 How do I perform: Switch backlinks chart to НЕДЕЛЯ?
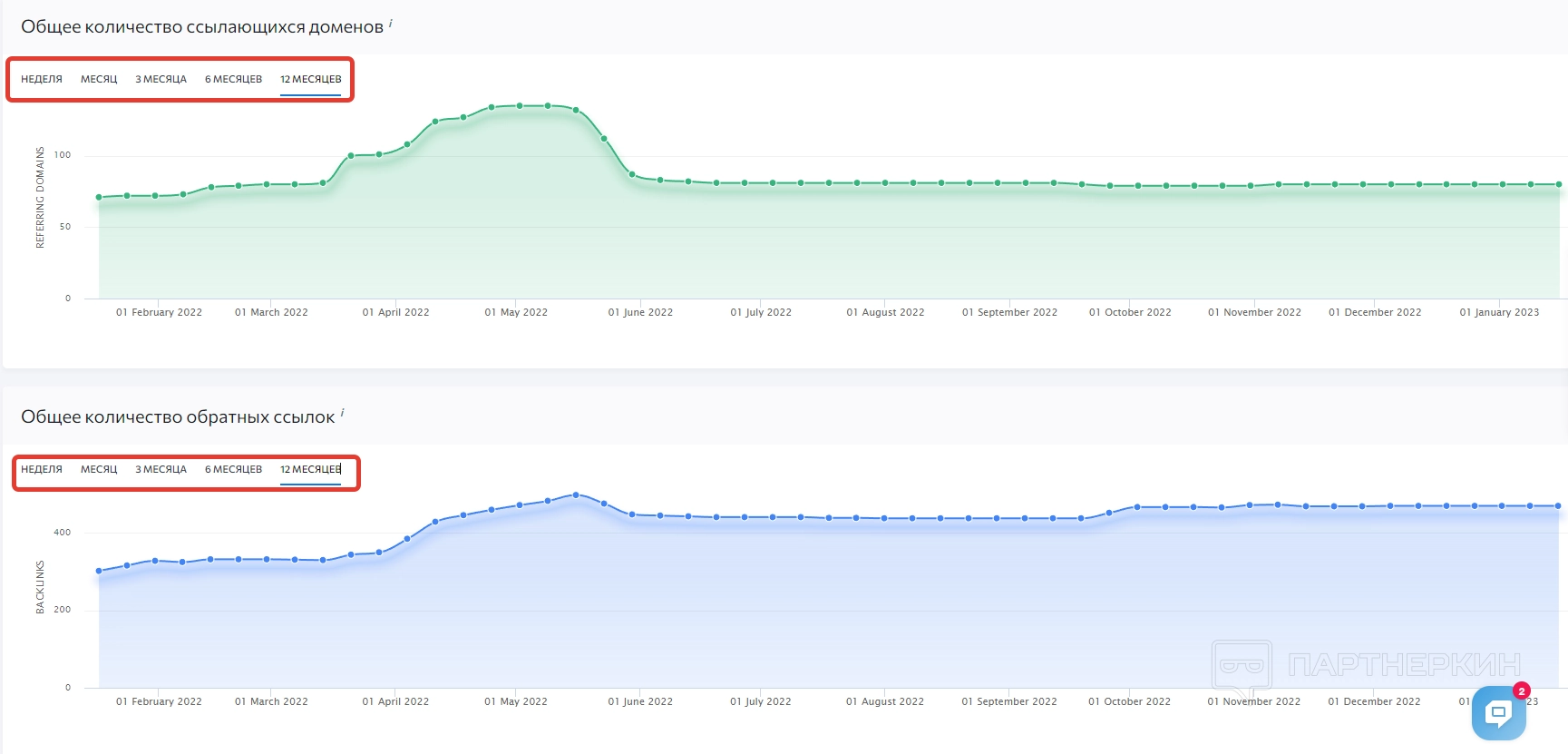(42, 469)
